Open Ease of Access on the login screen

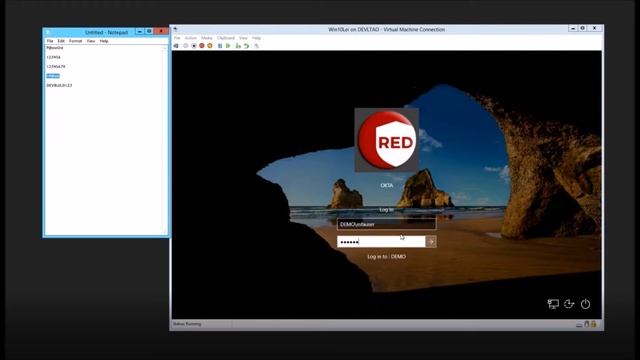click(569, 304)
